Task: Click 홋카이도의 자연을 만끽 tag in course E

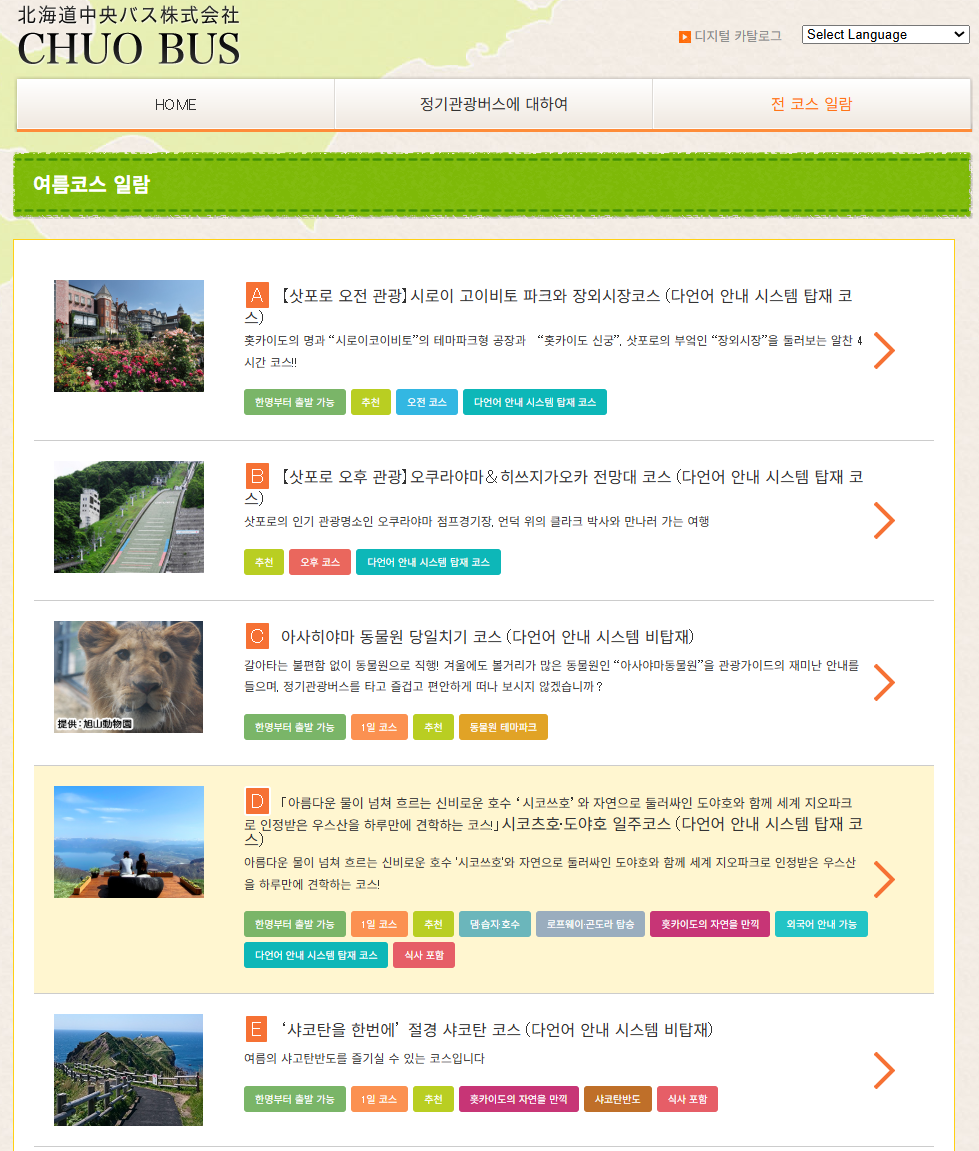Action: [518, 1099]
